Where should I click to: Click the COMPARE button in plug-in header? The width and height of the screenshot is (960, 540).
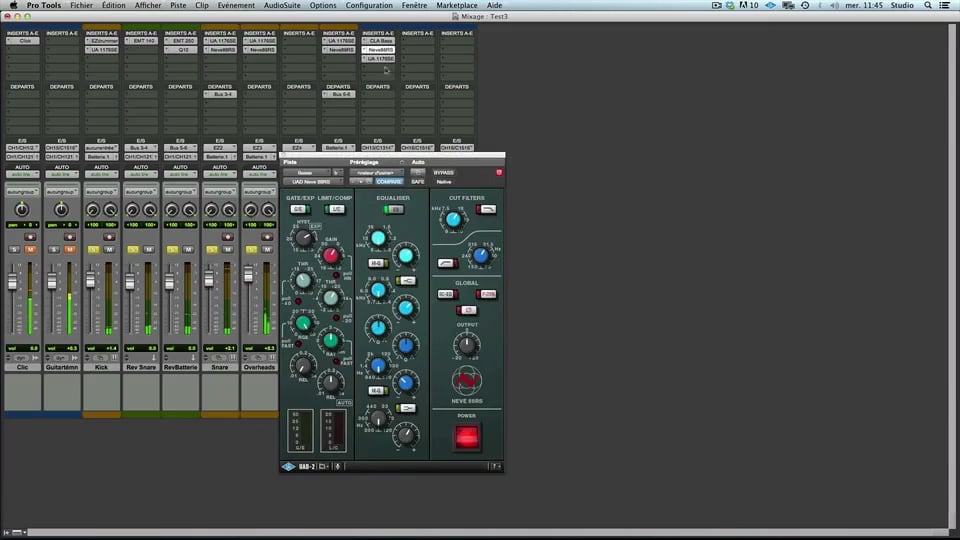(389, 182)
